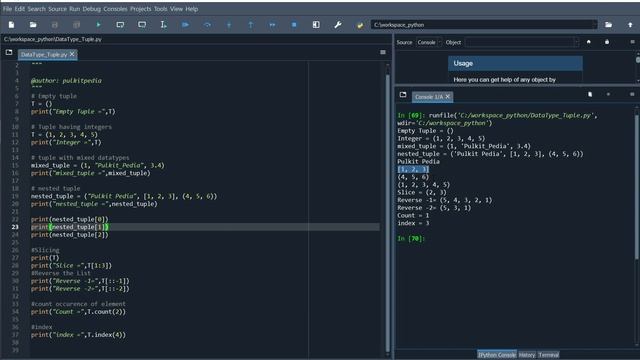Screen dimensions: 640x360
Task: Go to the parent directory with the up arrow
Action: point(630,25)
